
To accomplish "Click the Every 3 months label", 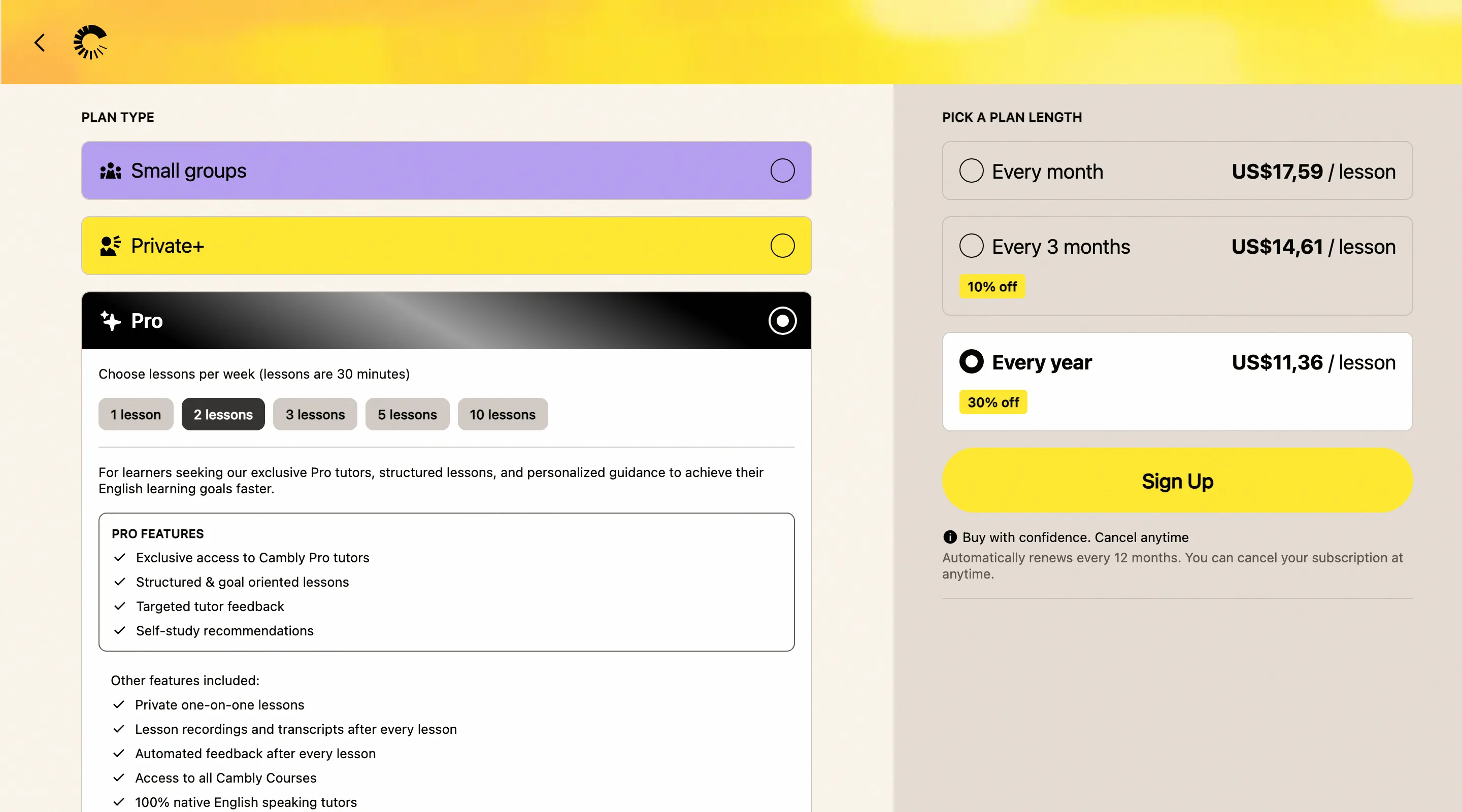I will (x=1061, y=247).
